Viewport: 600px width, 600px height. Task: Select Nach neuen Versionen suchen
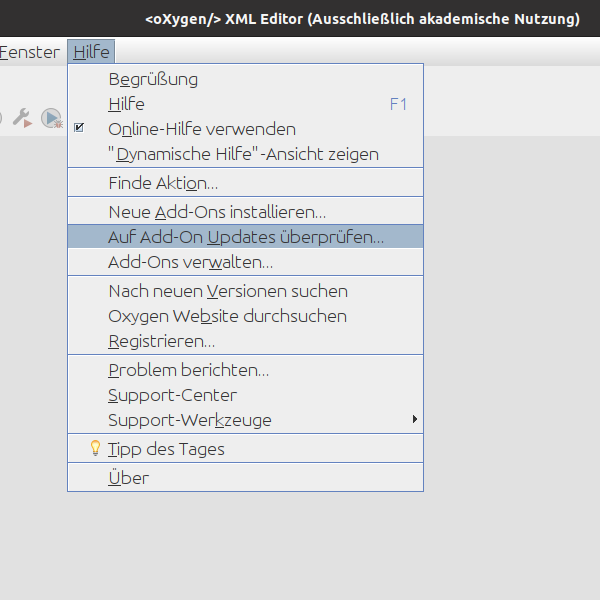(228, 291)
